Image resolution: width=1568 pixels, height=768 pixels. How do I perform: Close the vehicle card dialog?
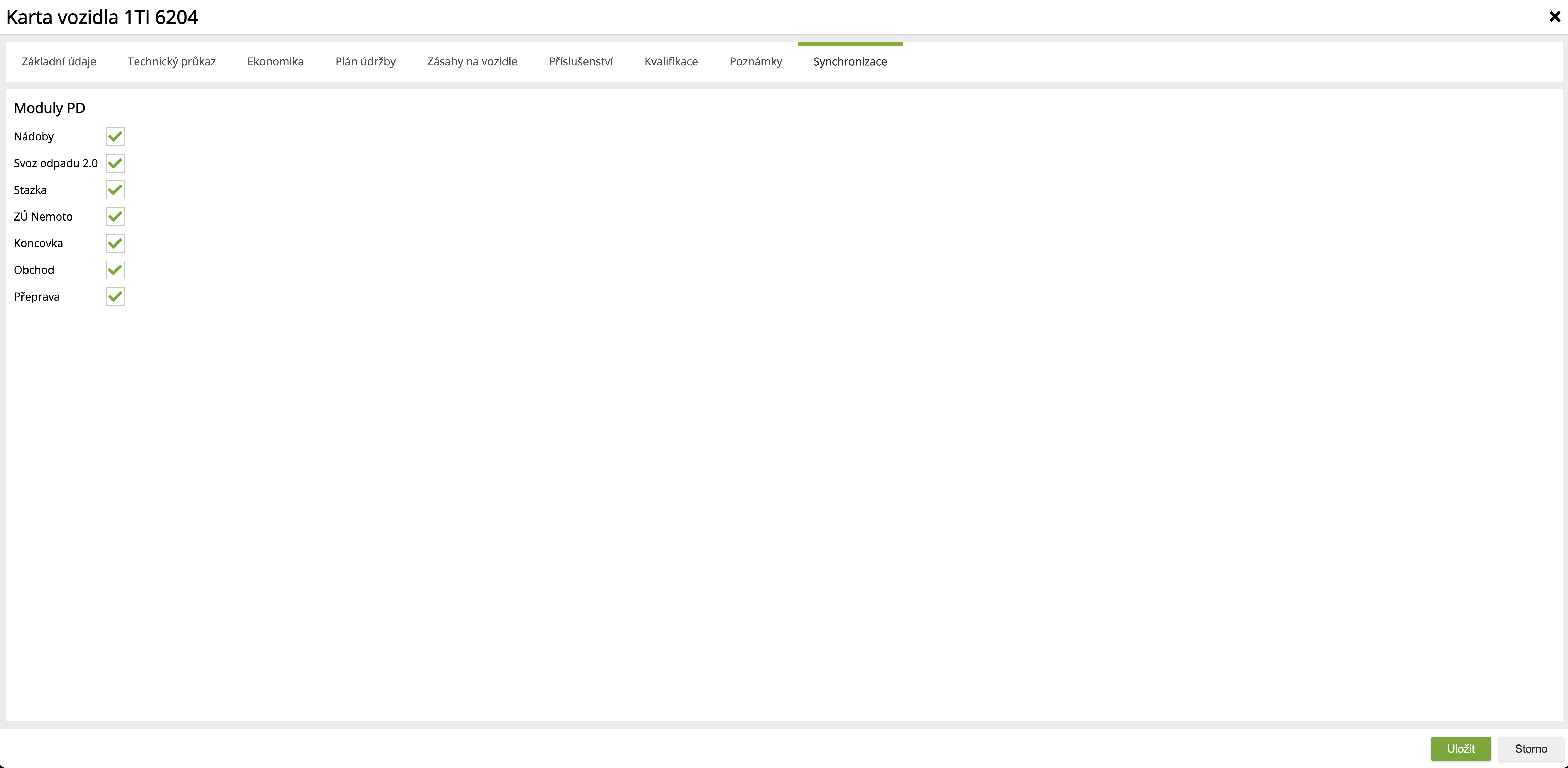click(1555, 17)
